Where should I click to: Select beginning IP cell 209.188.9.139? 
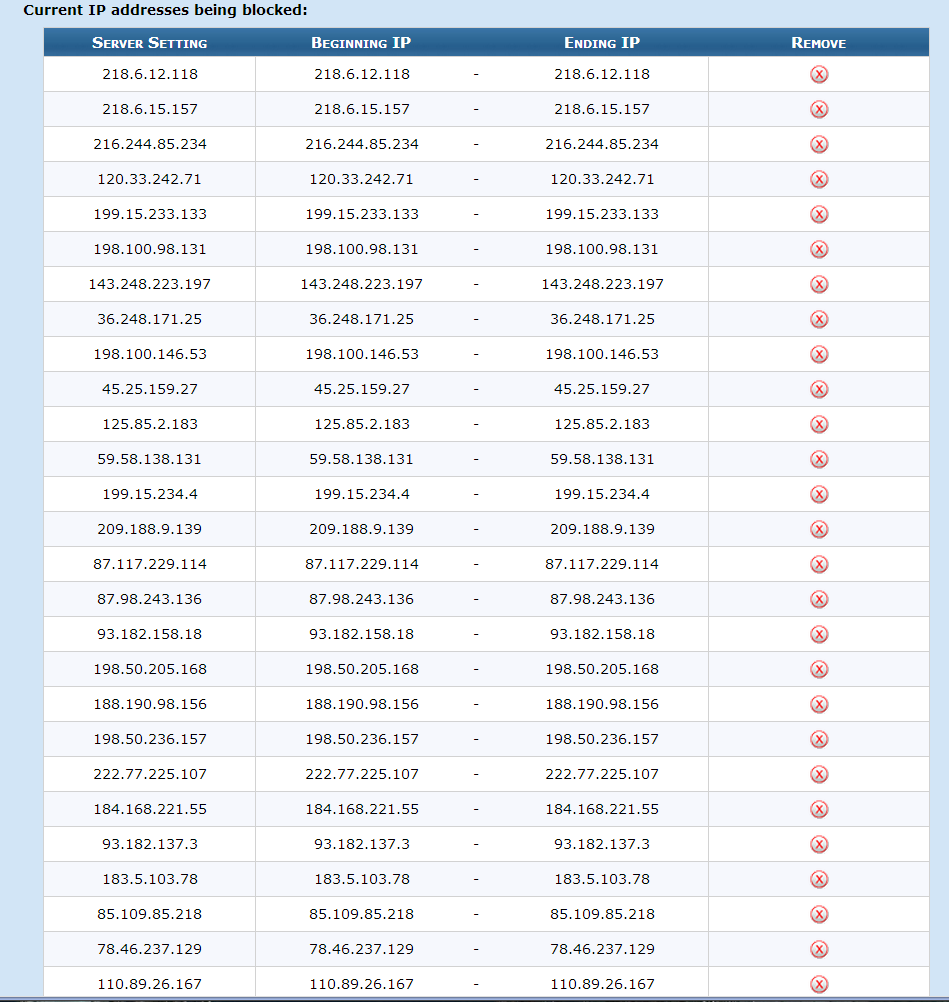click(362, 529)
